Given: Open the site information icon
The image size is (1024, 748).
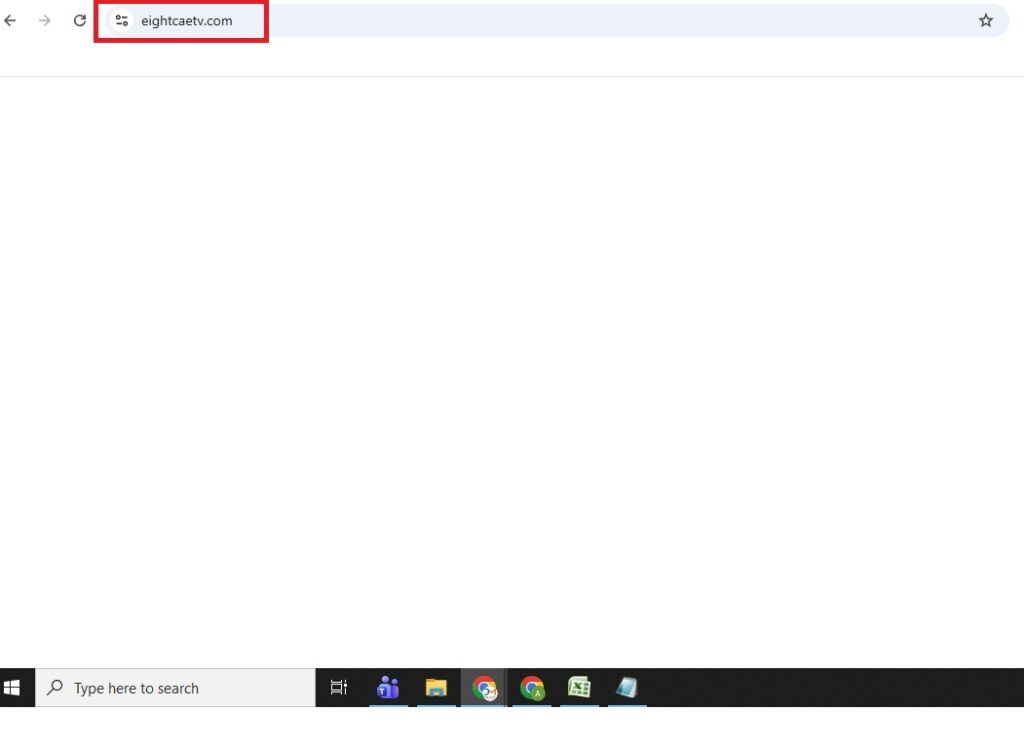Looking at the screenshot, I should (x=121, y=20).
